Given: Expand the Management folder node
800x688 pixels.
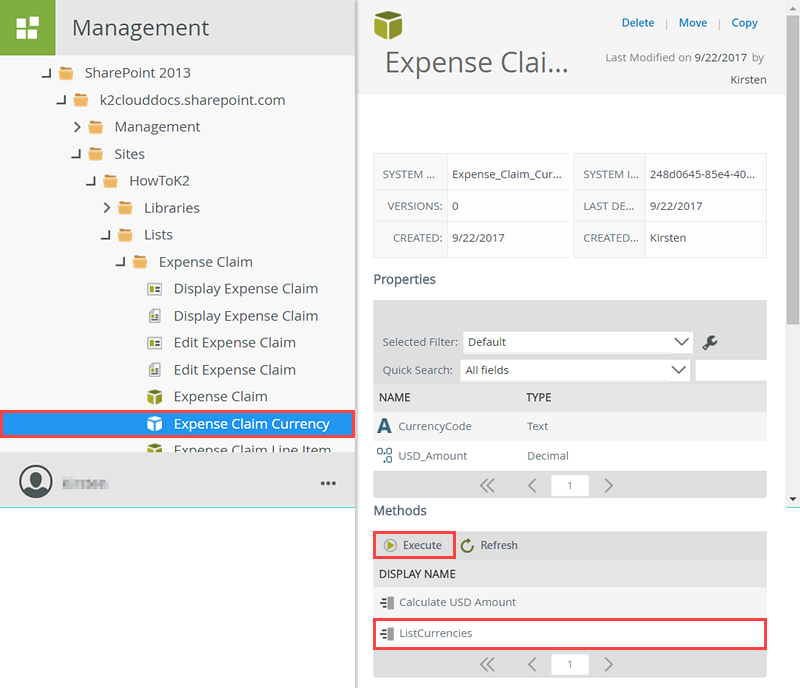Looking at the screenshot, I should coord(77,127).
